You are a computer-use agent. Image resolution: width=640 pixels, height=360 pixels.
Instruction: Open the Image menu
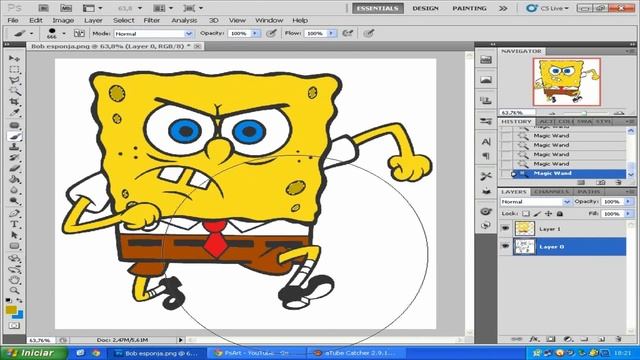coord(63,20)
